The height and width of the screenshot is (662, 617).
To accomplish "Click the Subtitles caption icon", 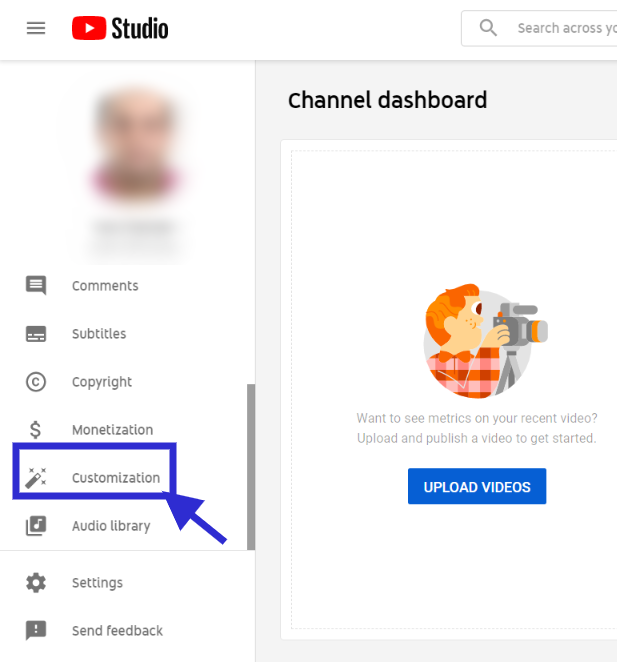I will [36, 334].
